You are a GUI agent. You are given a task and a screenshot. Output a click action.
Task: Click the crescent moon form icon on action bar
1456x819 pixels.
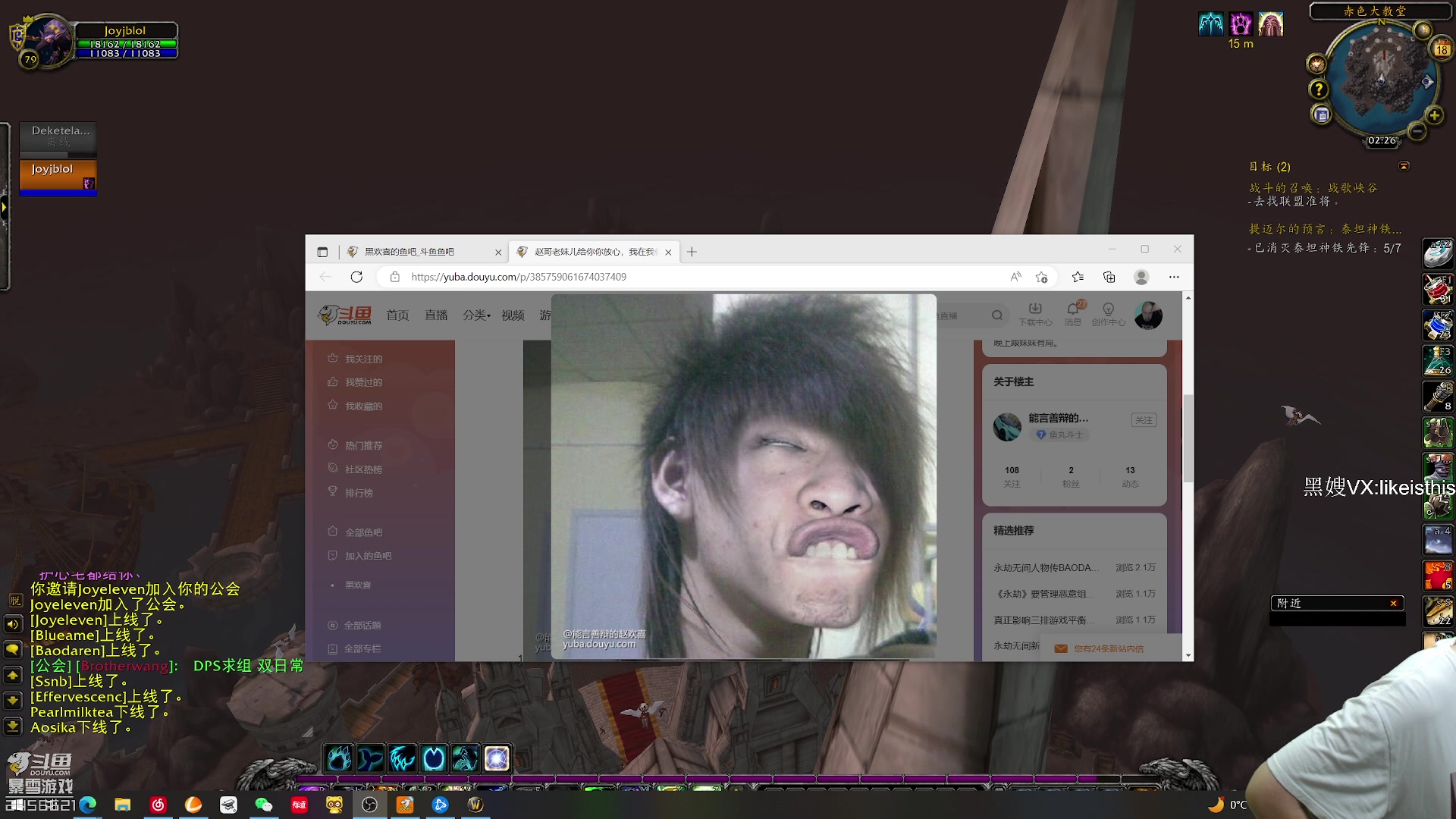pos(434,758)
